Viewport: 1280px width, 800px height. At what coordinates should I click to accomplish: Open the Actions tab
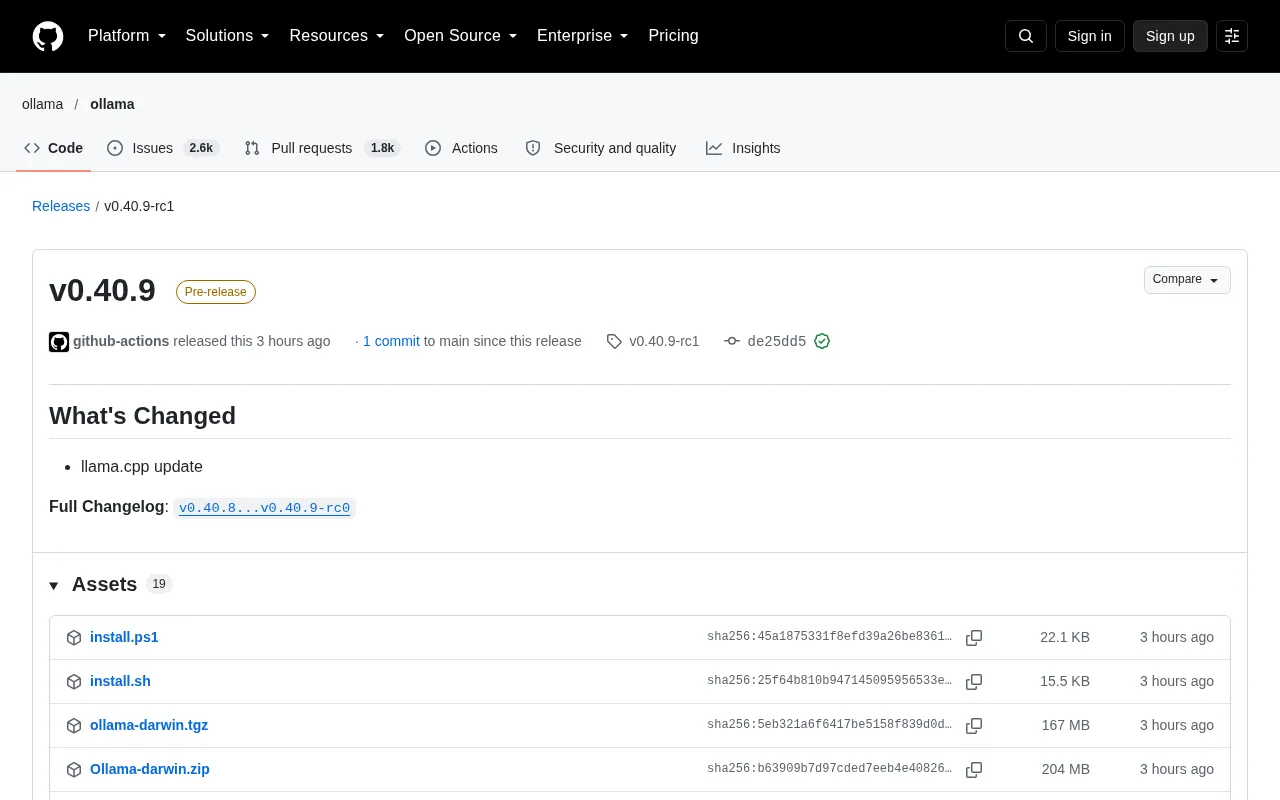click(x=461, y=148)
